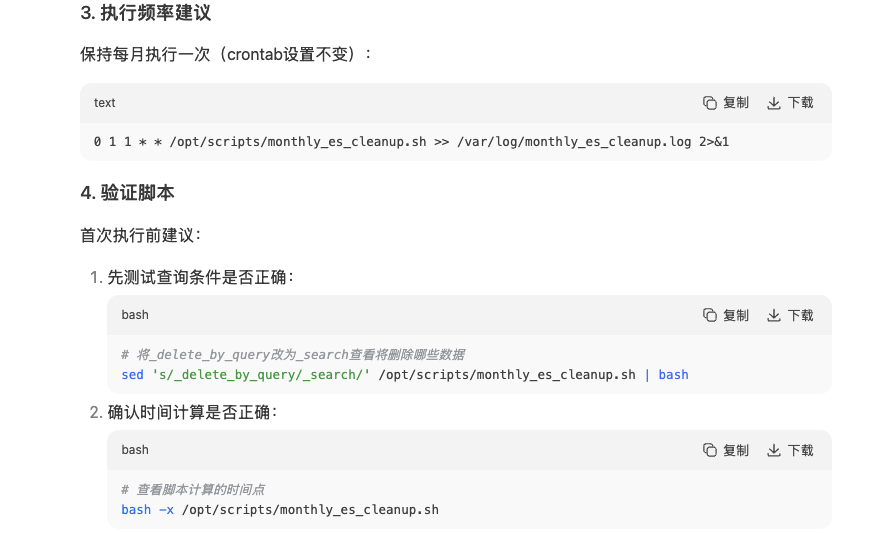
Task: Click the 'bash -x /opt/scripts' command line
Action: (280, 510)
